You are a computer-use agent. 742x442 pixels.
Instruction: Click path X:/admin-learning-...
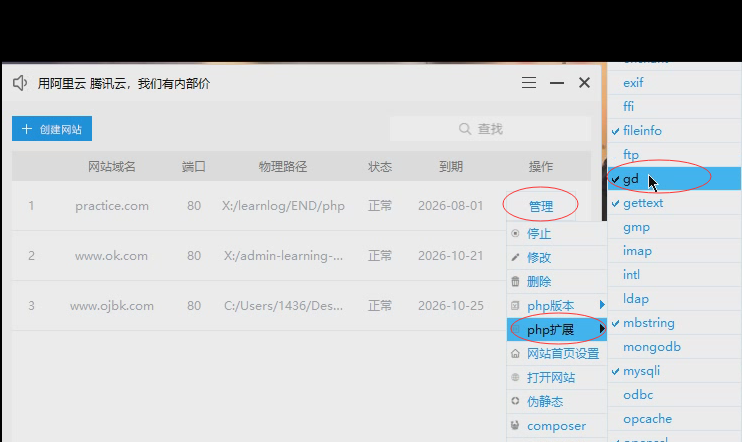[283, 256]
